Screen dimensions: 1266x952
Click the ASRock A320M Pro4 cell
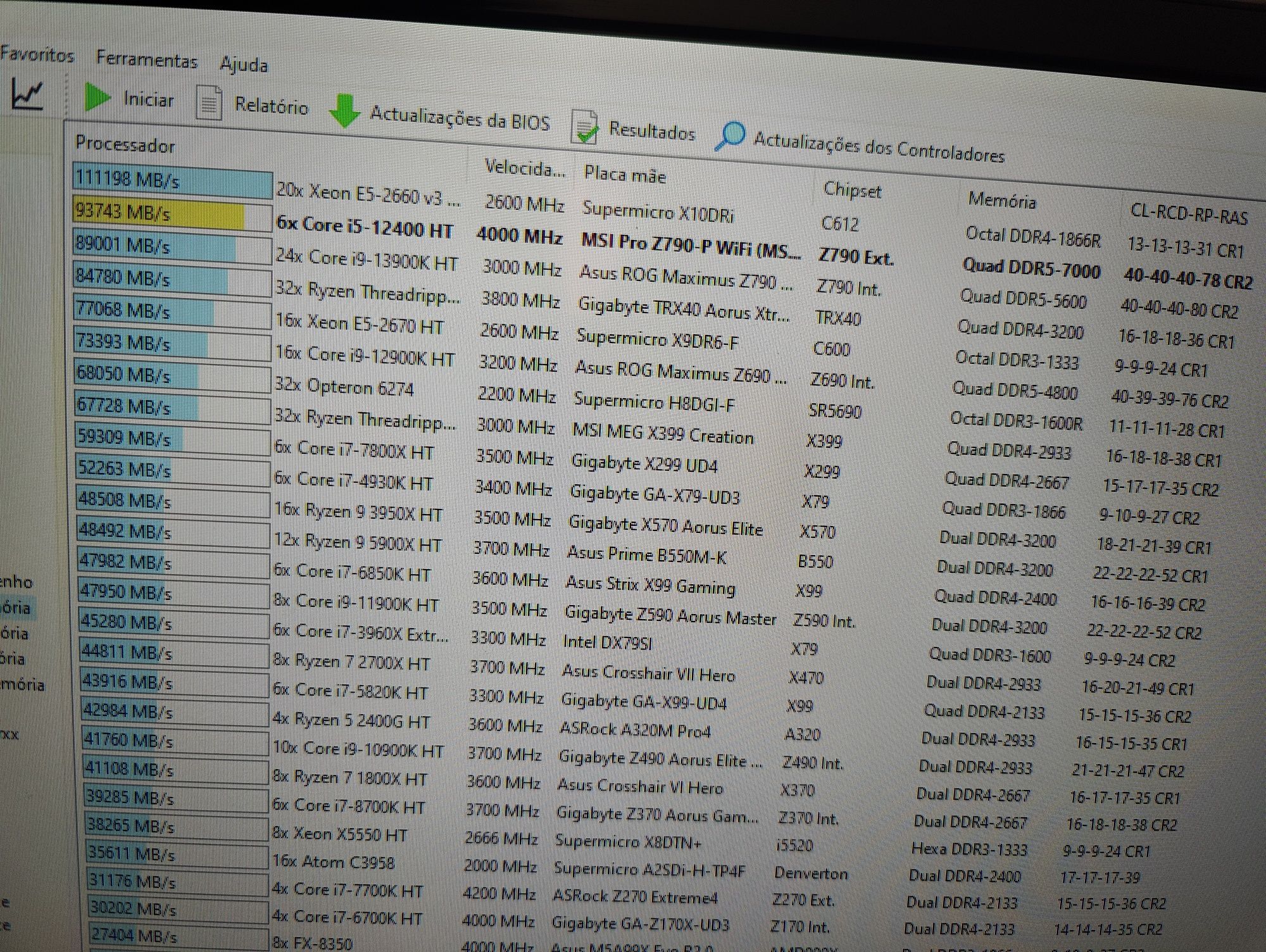coord(635,729)
